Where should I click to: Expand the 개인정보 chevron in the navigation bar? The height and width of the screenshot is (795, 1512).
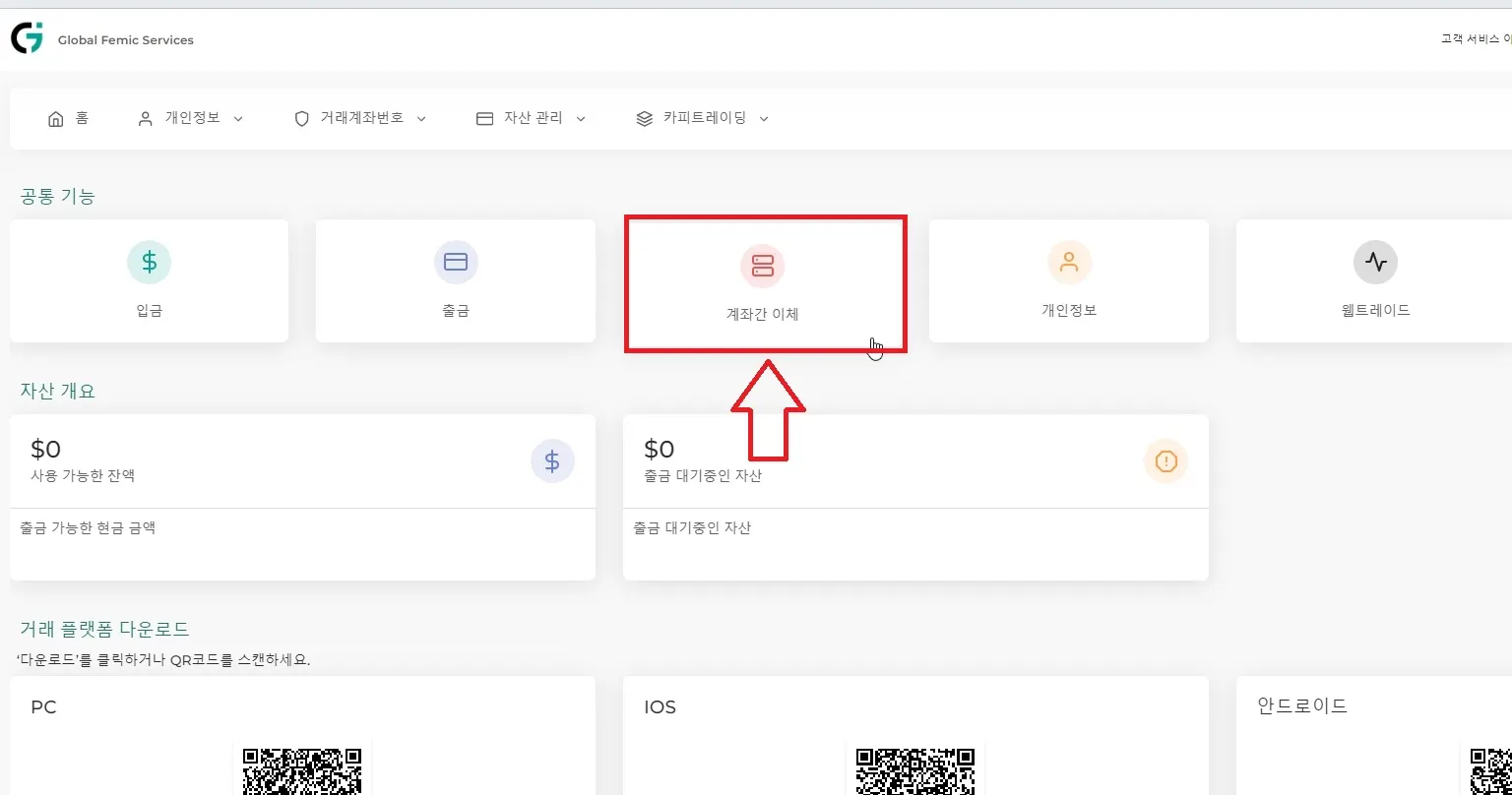238,119
